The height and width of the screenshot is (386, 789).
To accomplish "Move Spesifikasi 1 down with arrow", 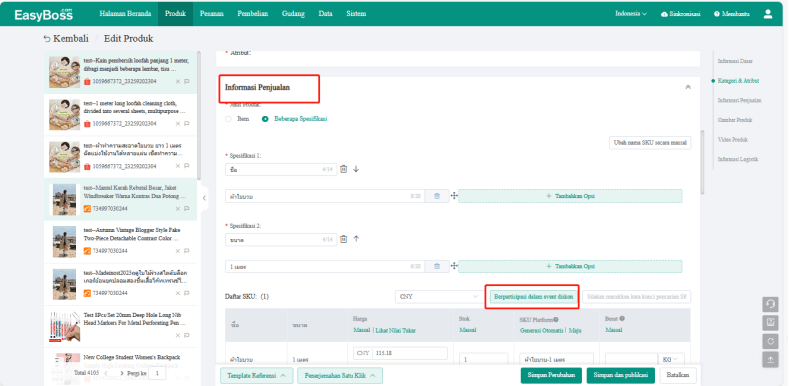I will click(x=356, y=169).
